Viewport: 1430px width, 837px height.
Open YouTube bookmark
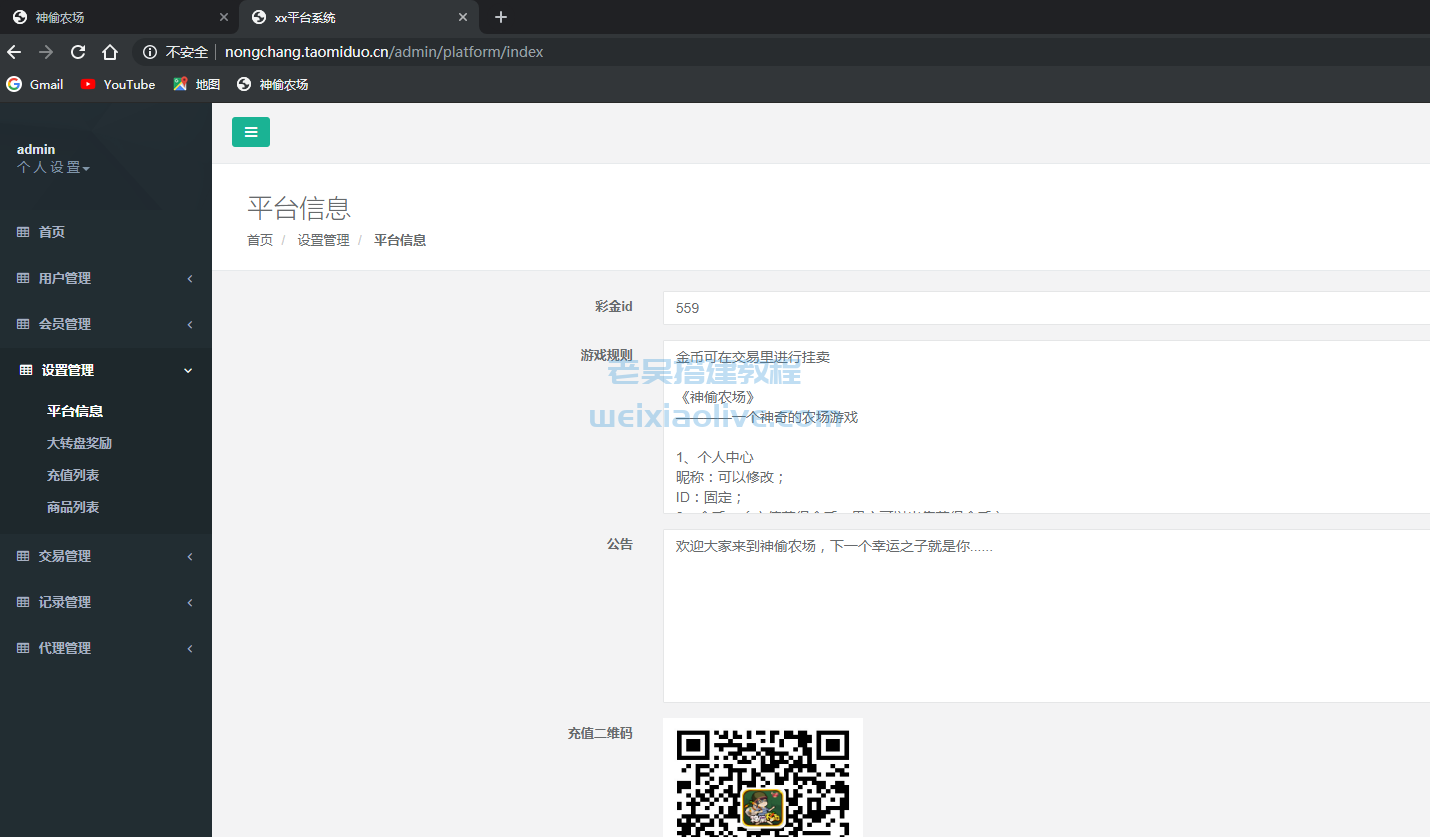[x=118, y=85]
